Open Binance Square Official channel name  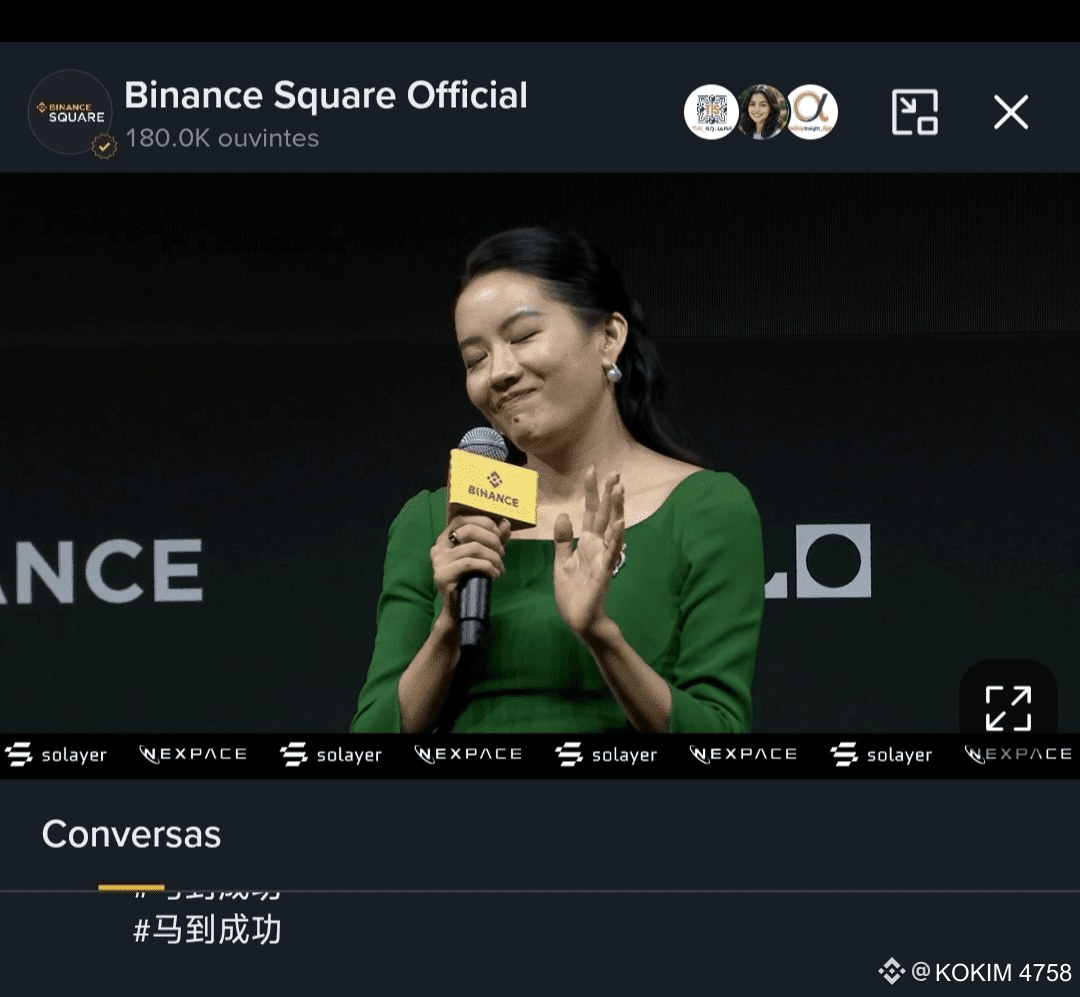[326, 95]
